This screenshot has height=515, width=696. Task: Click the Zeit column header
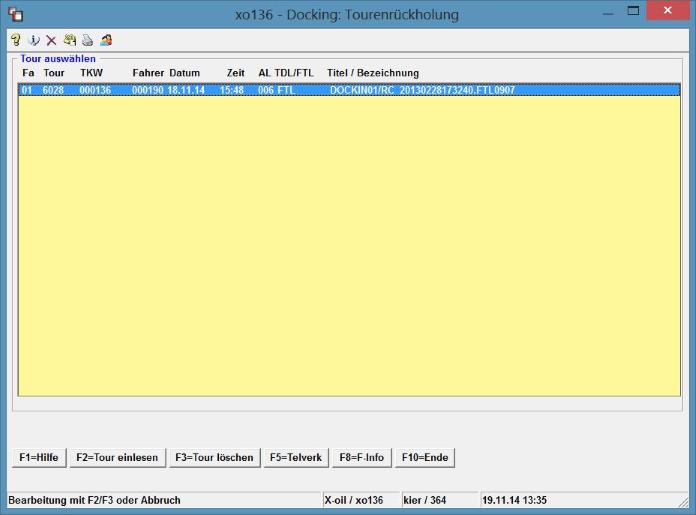236,73
